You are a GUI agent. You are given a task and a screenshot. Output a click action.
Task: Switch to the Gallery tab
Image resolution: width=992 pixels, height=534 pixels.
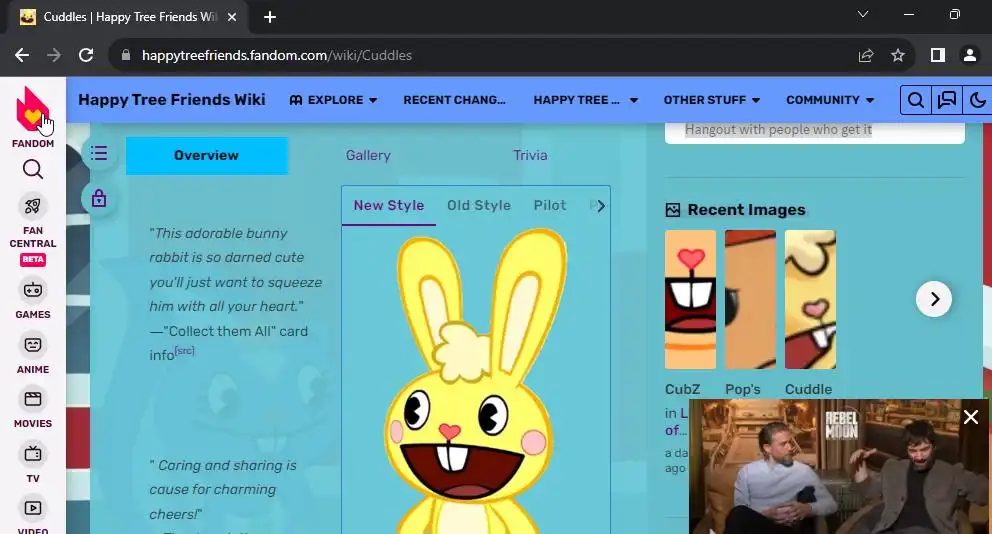coord(368,156)
